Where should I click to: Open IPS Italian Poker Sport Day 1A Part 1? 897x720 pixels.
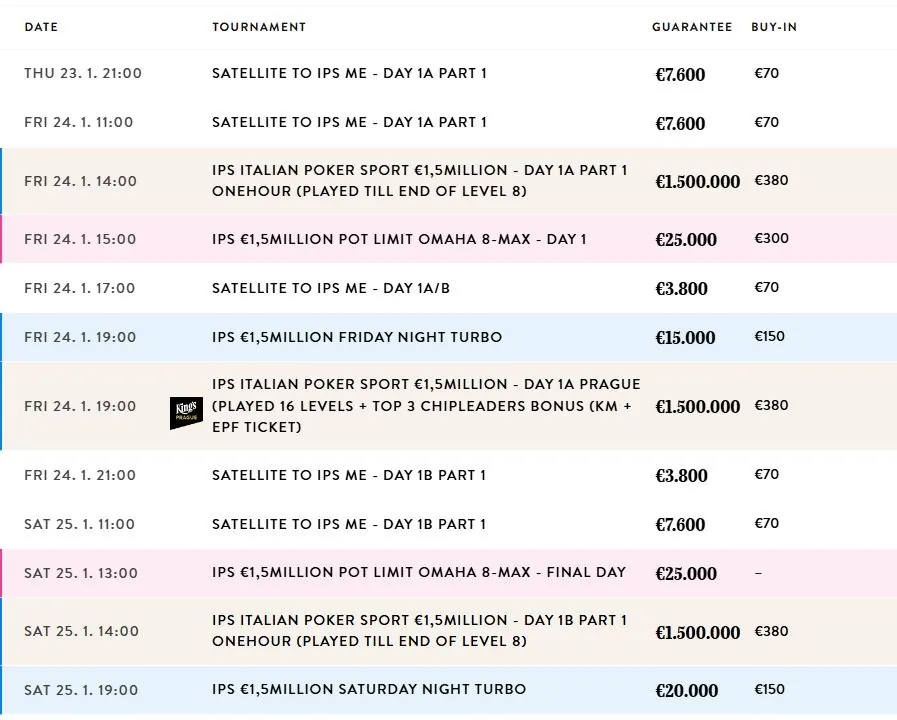point(448,181)
